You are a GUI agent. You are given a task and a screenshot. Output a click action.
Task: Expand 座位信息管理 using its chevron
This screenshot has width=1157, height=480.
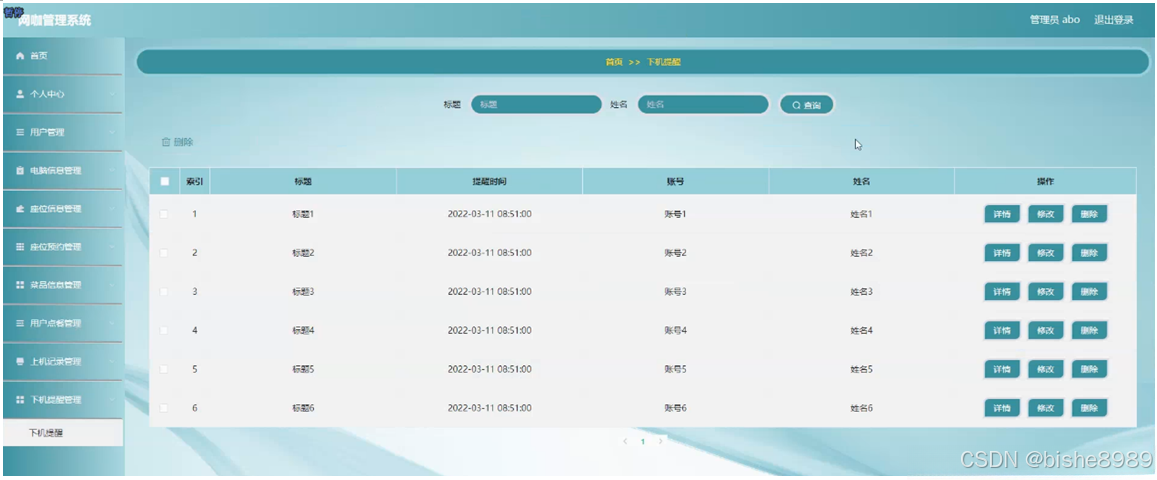click(x=112, y=209)
